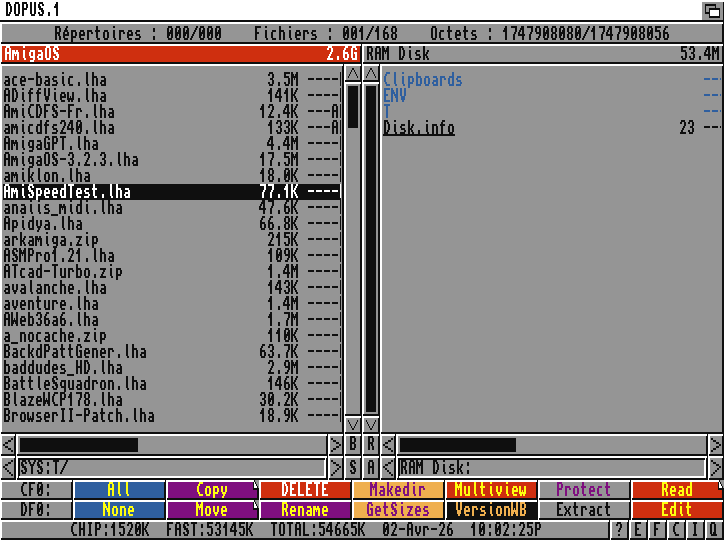Click the left panel horizontal scrollbar
This screenshot has height=540, width=724.
173,444
